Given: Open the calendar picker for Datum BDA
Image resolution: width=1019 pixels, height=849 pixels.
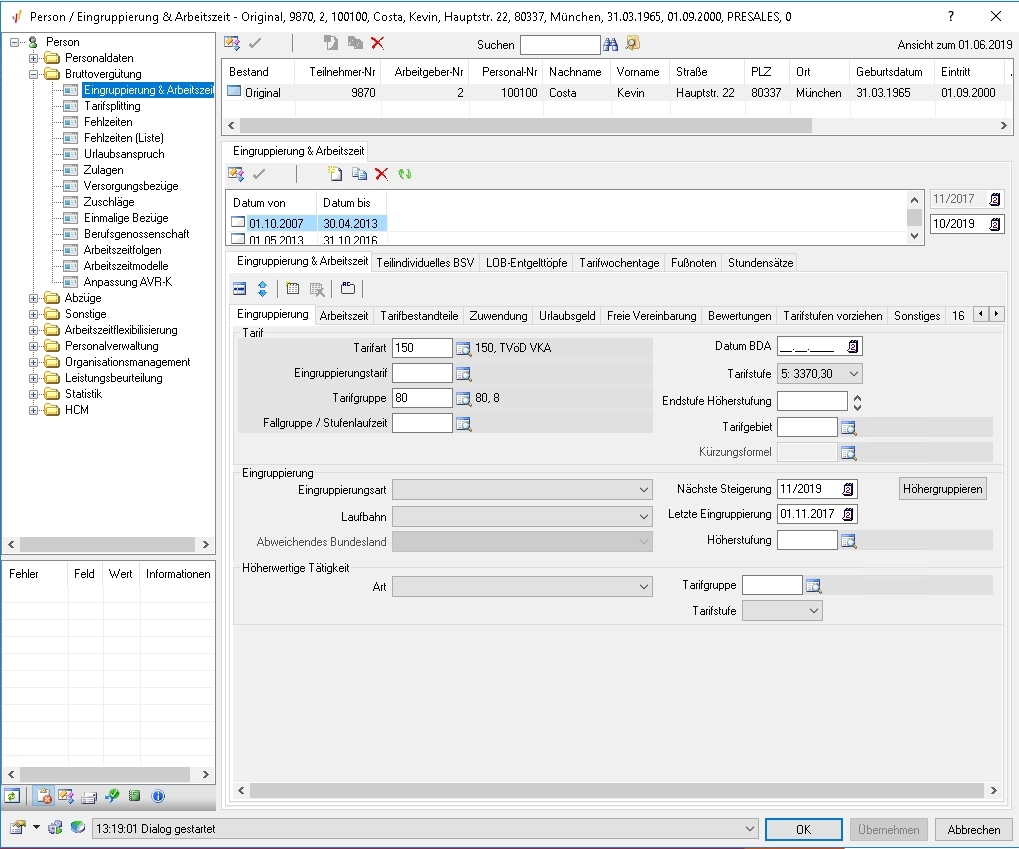Looking at the screenshot, I should 853,347.
